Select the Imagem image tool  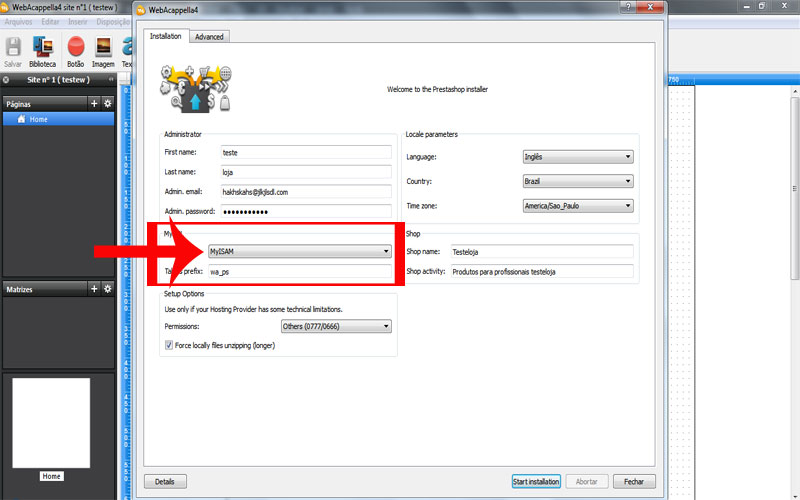point(103,47)
